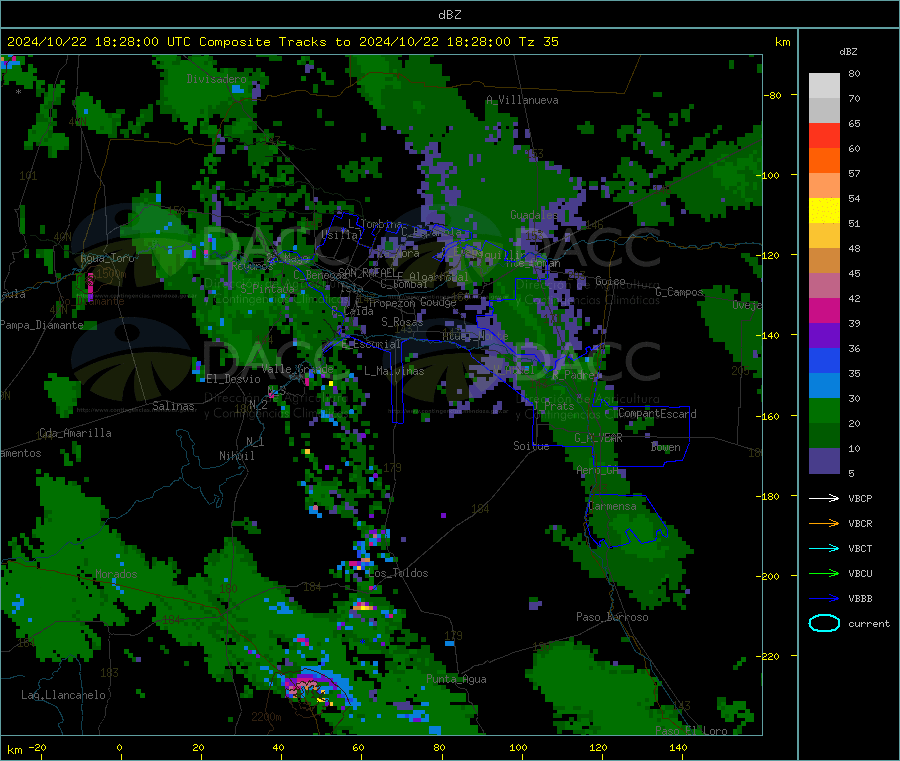900x761 pixels.
Task: Click the 'Valle_Grande' place label
Action: click(297, 368)
